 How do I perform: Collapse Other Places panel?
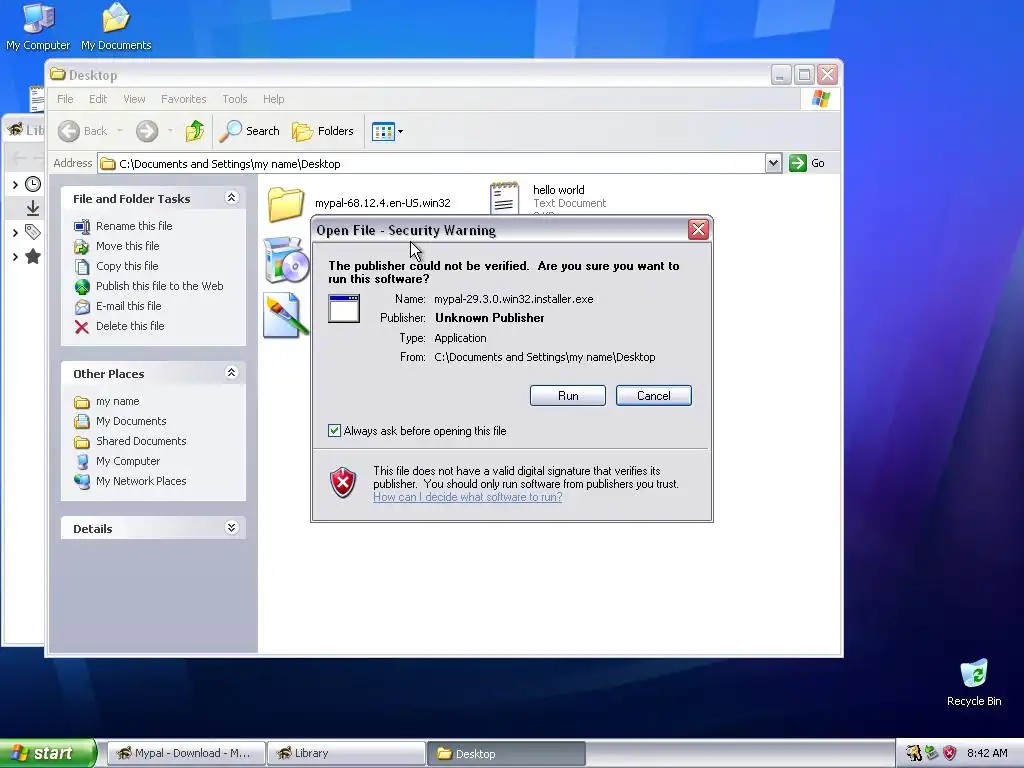tap(231, 373)
